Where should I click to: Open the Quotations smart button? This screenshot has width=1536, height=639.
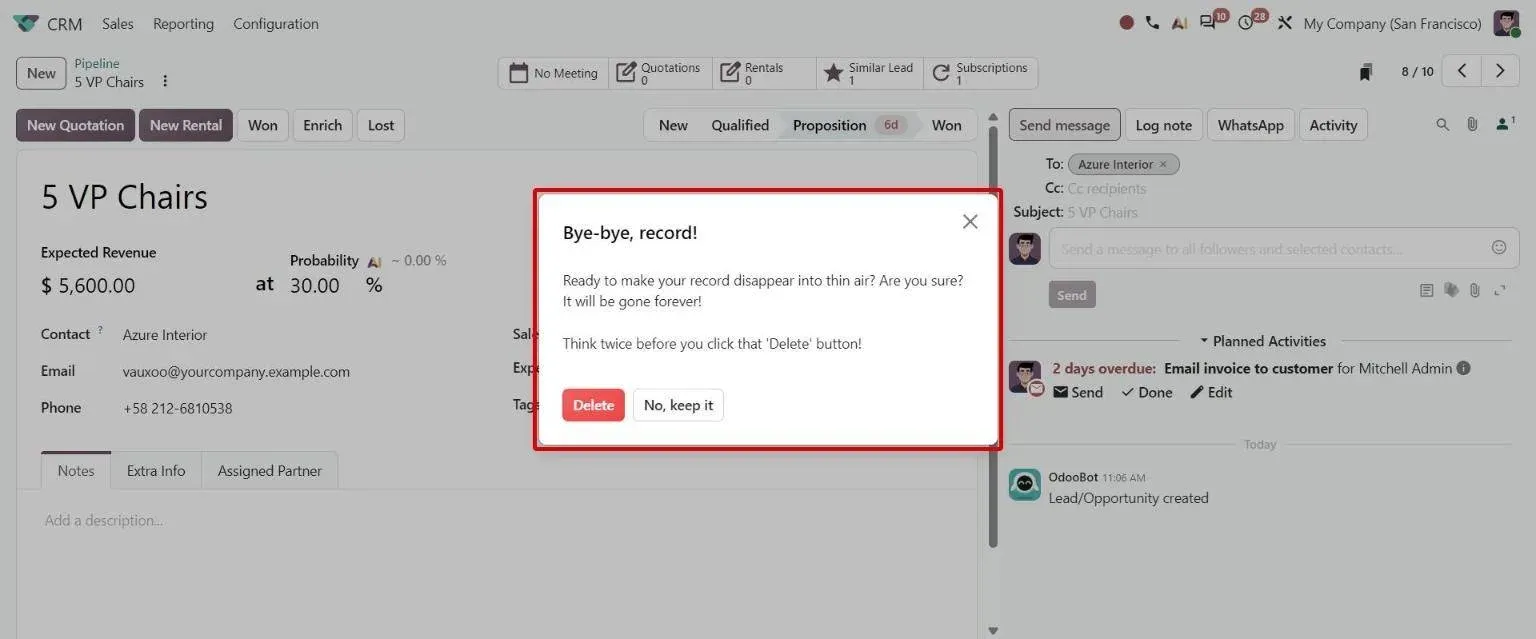660,73
